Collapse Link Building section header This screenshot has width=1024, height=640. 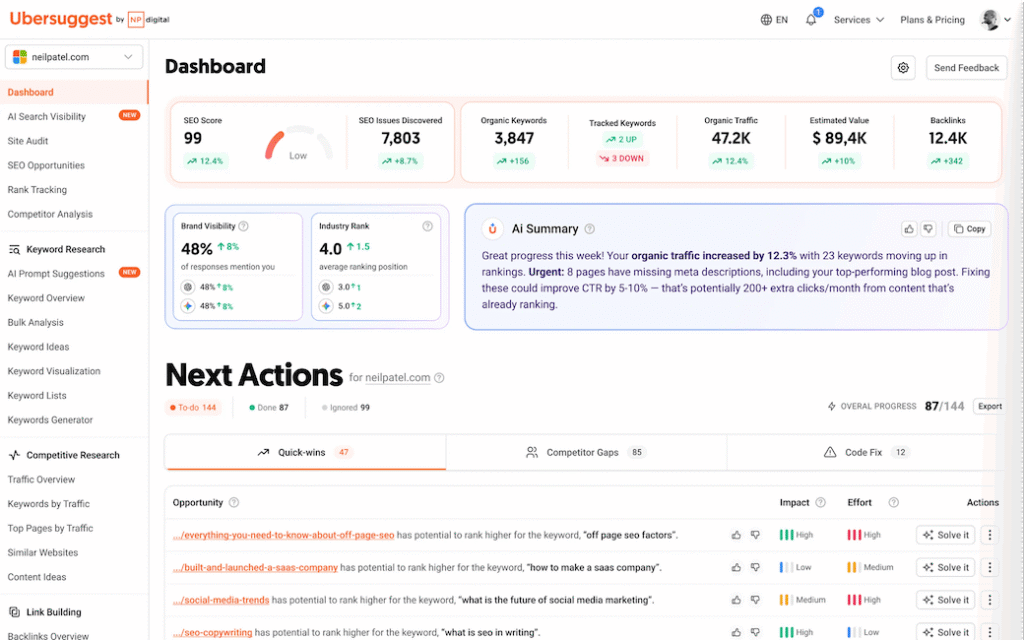point(45,612)
